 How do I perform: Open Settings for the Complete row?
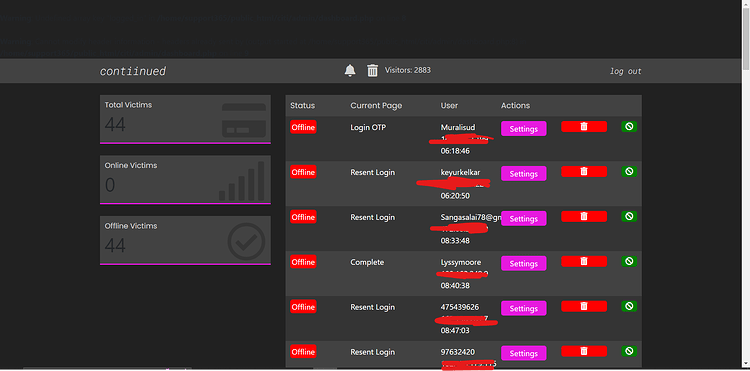pyautogui.click(x=524, y=263)
